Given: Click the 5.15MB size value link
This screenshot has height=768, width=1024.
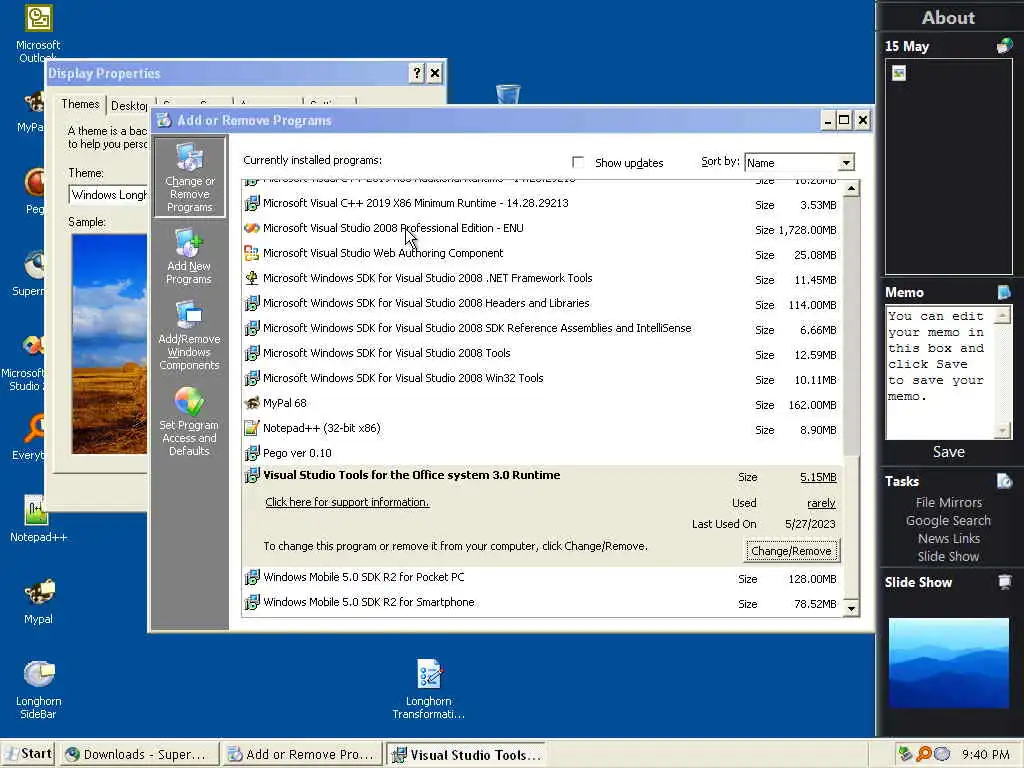Looking at the screenshot, I should (x=818, y=477).
